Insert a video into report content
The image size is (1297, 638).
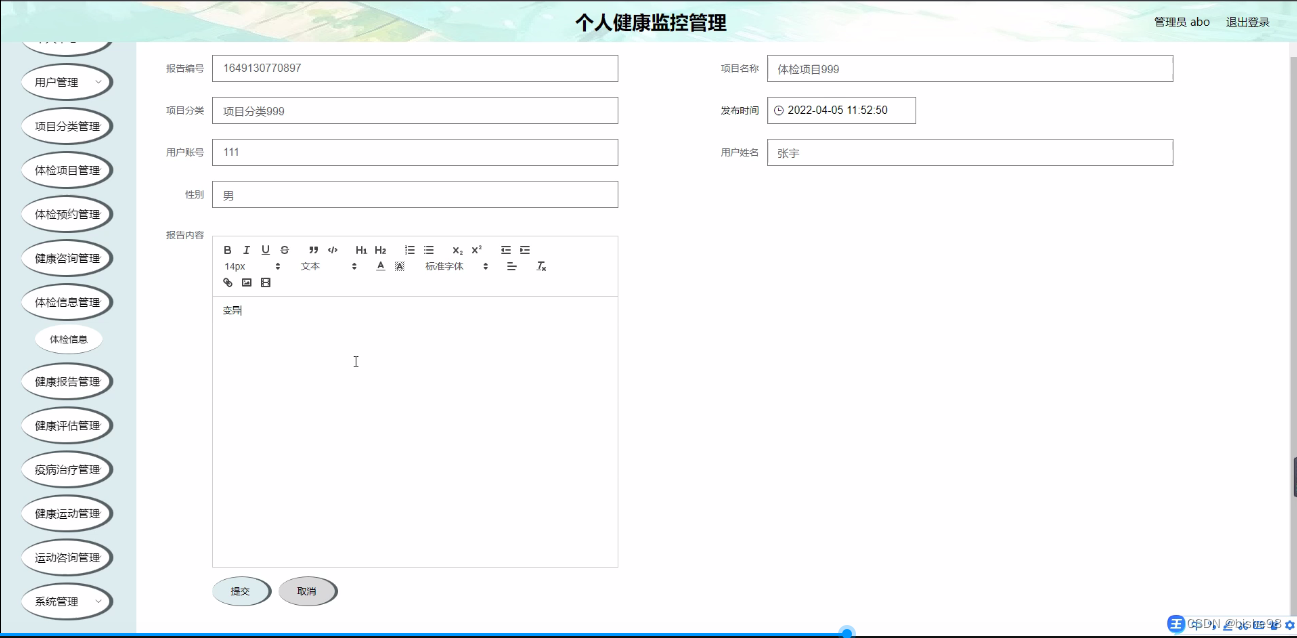[265, 282]
